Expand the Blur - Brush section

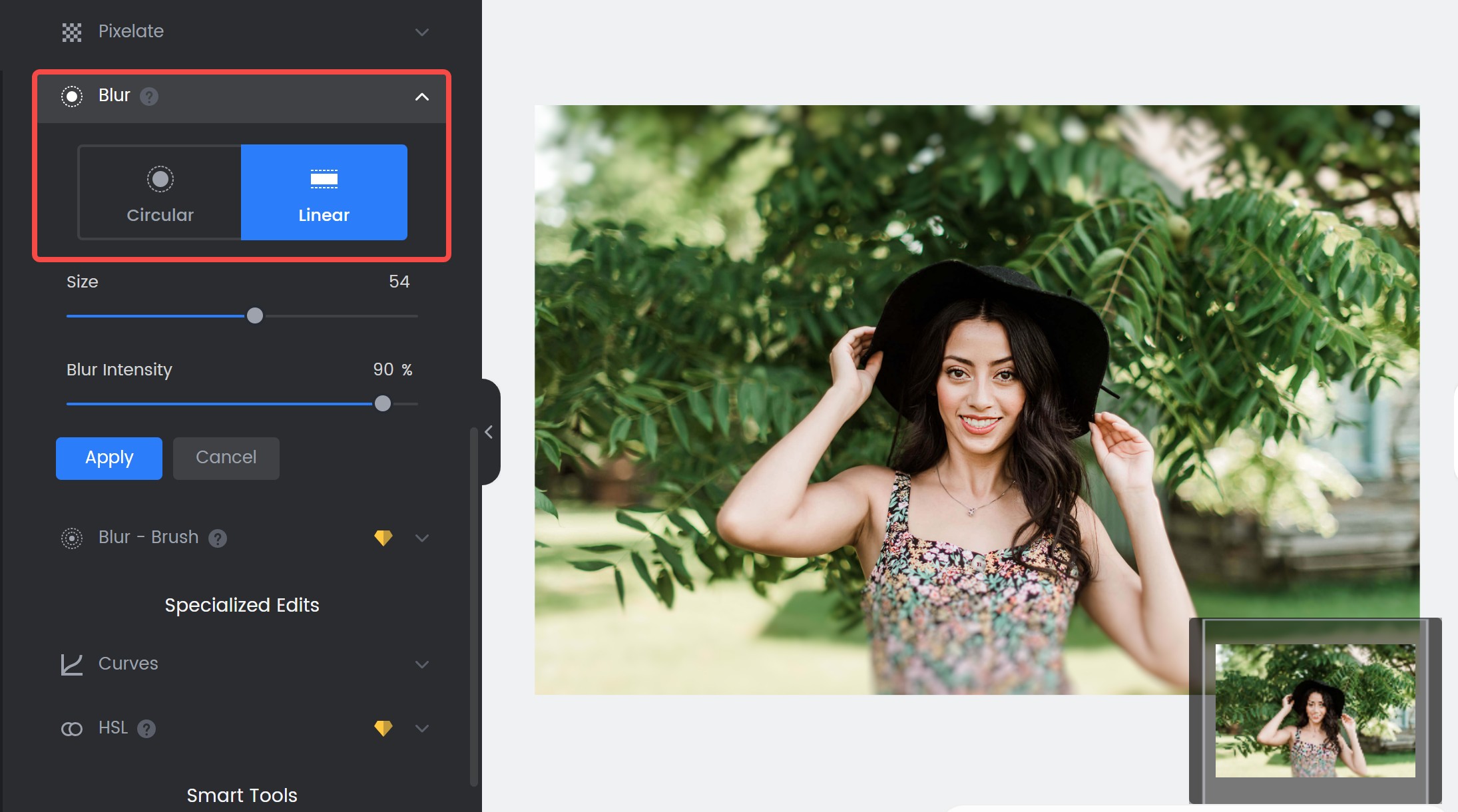[422, 538]
